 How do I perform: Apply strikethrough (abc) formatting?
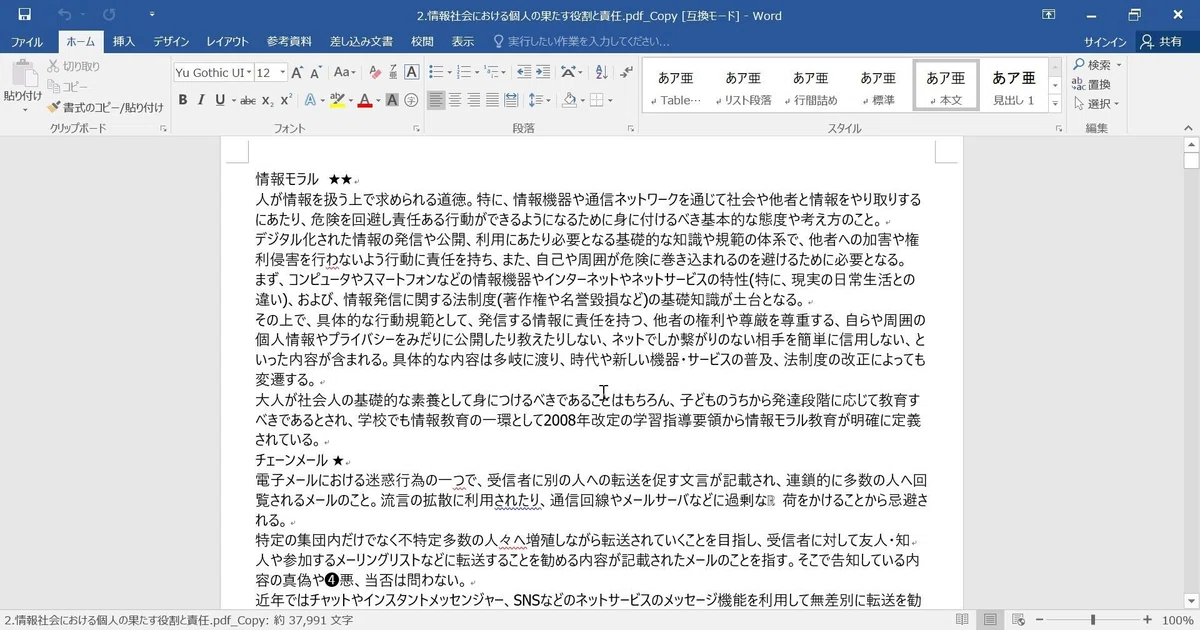point(247,100)
